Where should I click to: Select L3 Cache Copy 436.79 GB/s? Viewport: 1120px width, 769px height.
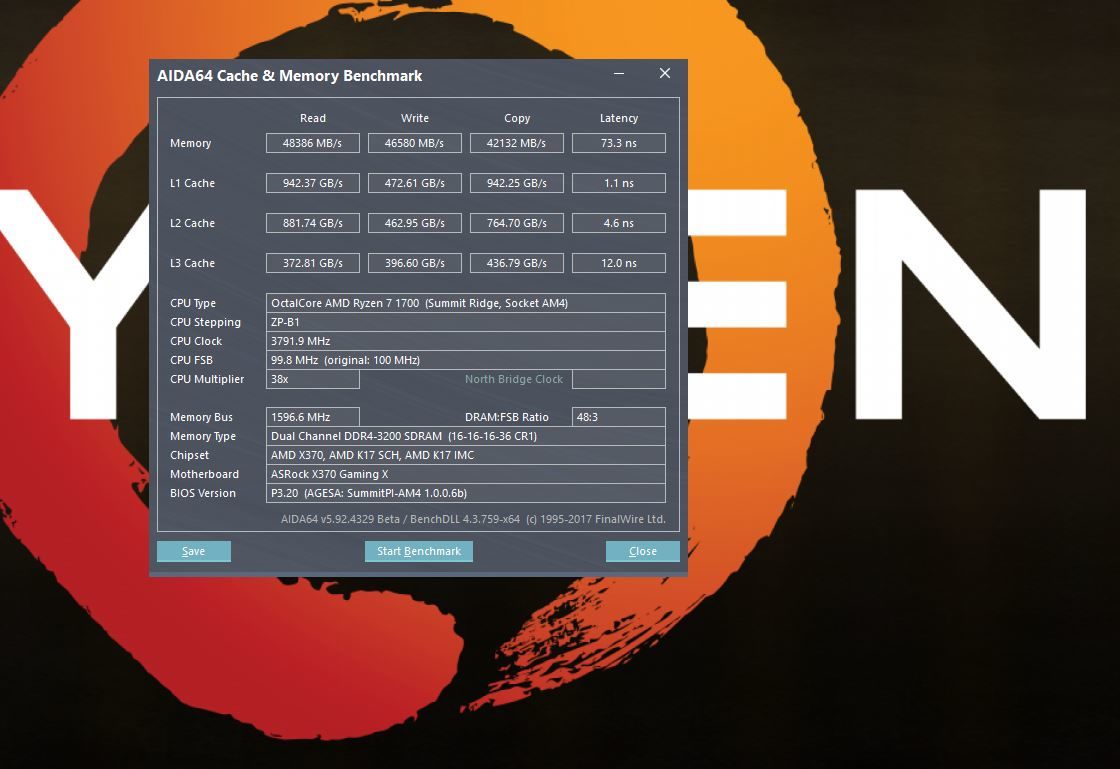point(517,263)
